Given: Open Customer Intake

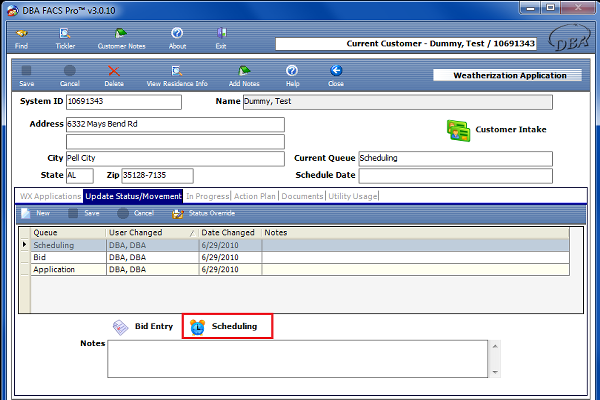Looking at the screenshot, I should point(497,130).
